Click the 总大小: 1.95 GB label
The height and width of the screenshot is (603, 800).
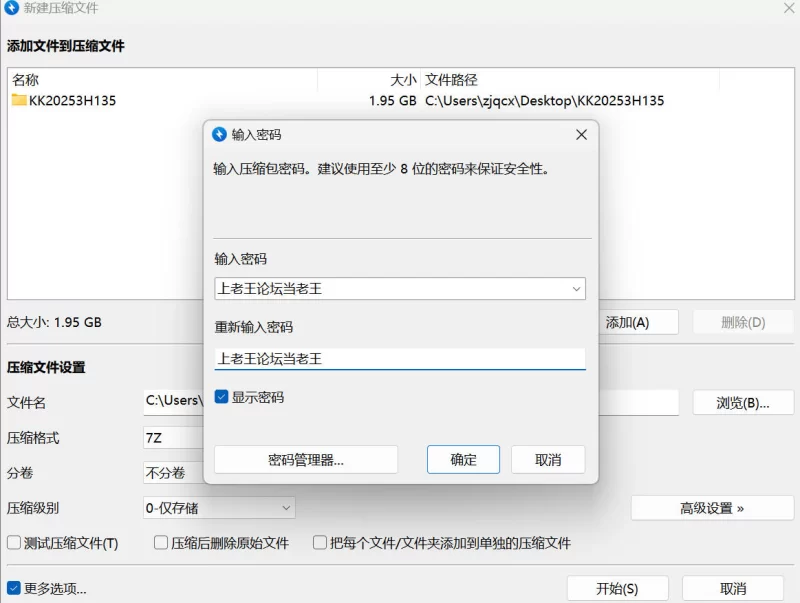(54, 322)
